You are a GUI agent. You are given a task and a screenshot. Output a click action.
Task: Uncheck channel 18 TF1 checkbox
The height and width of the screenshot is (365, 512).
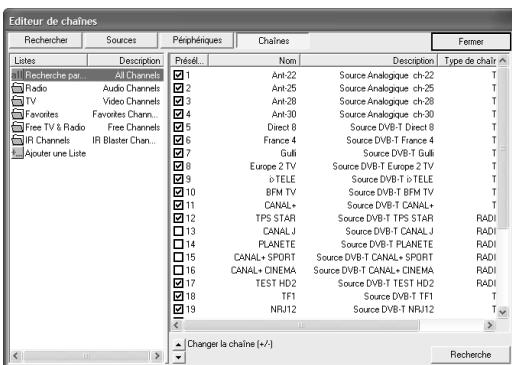tap(179, 296)
